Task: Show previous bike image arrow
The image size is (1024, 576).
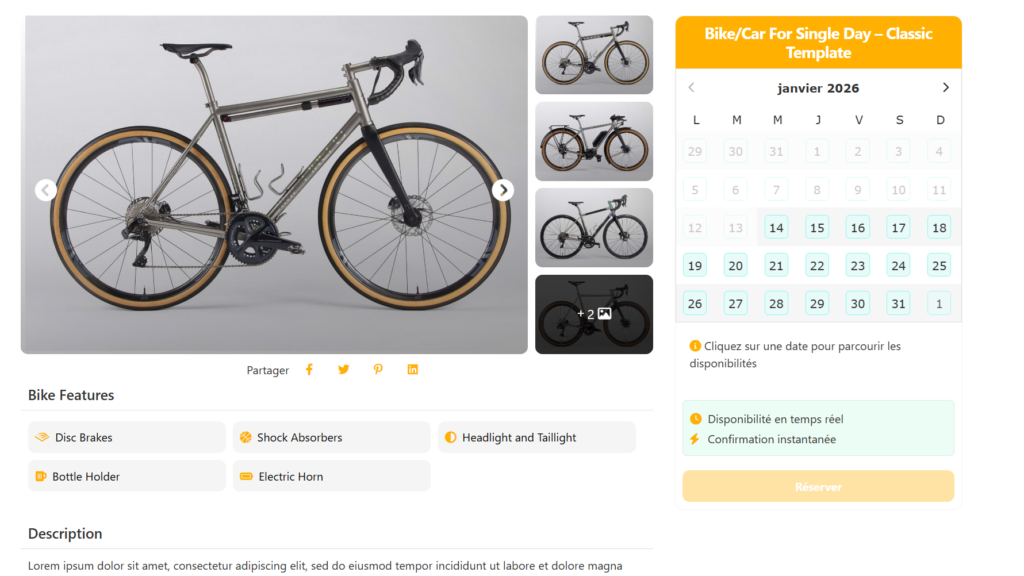Action: 45,190
